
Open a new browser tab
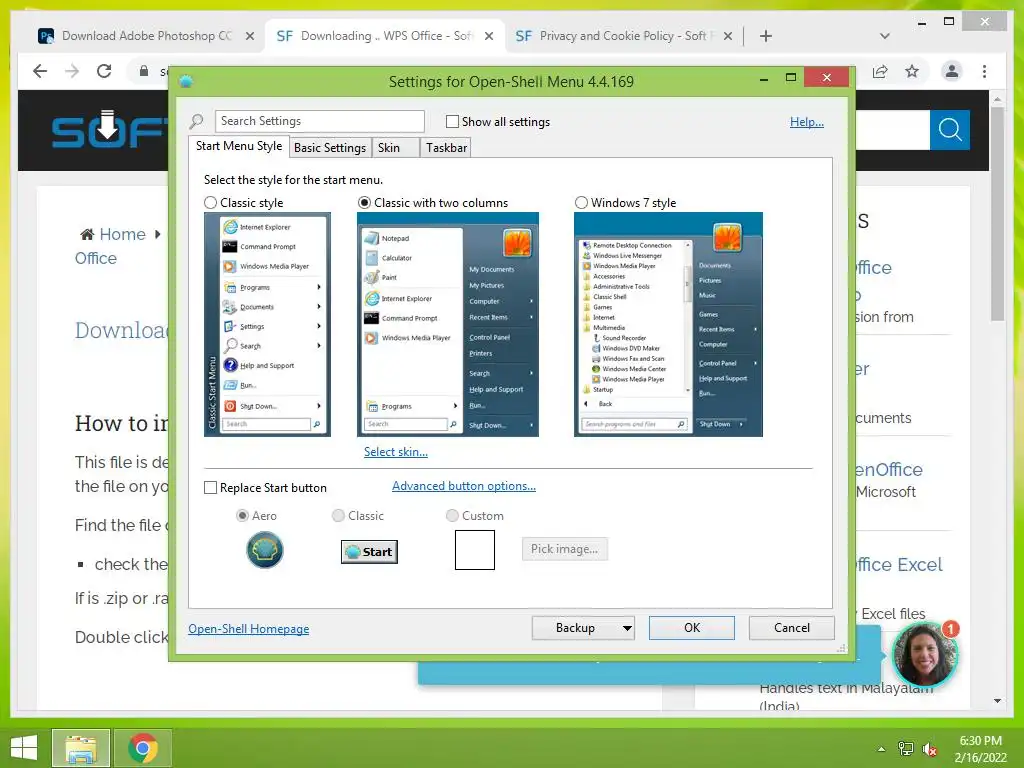(766, 36)
